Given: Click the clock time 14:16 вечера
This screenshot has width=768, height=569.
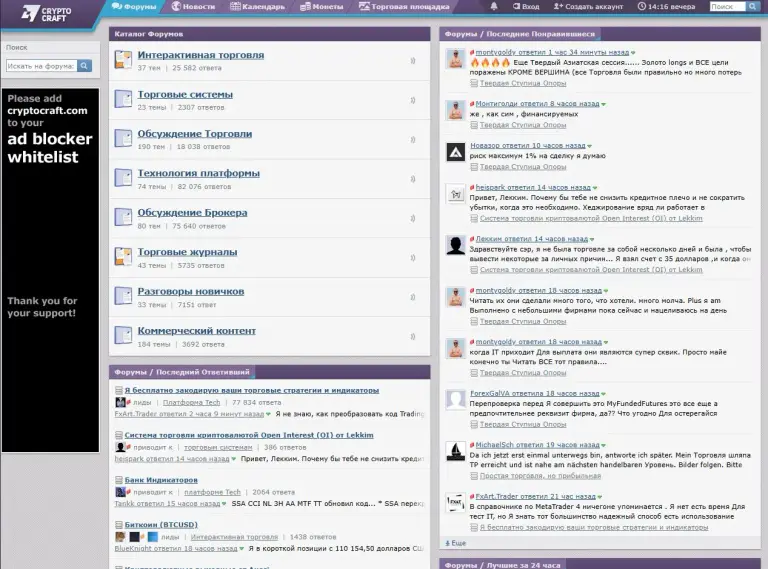Looking at the screenshot, I should (x=666, y=6).
